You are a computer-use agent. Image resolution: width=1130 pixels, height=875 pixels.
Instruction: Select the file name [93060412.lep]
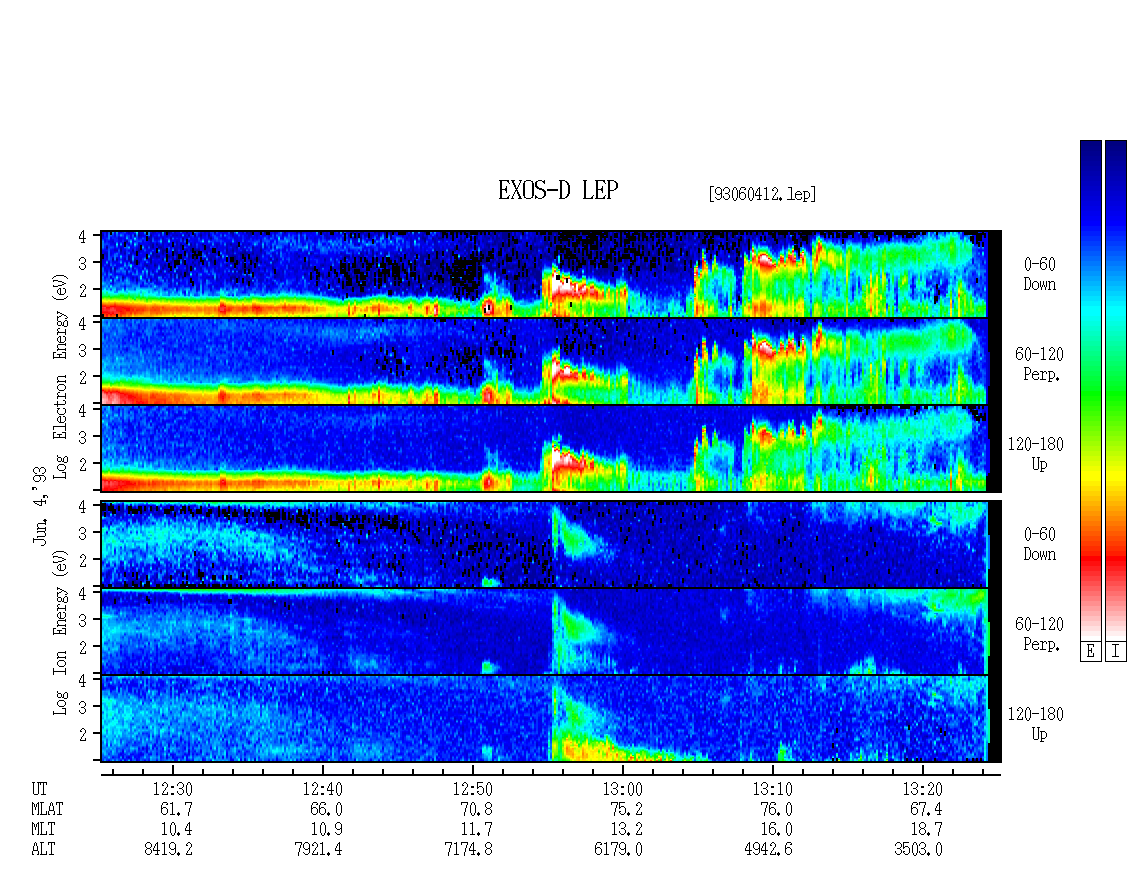762,194
